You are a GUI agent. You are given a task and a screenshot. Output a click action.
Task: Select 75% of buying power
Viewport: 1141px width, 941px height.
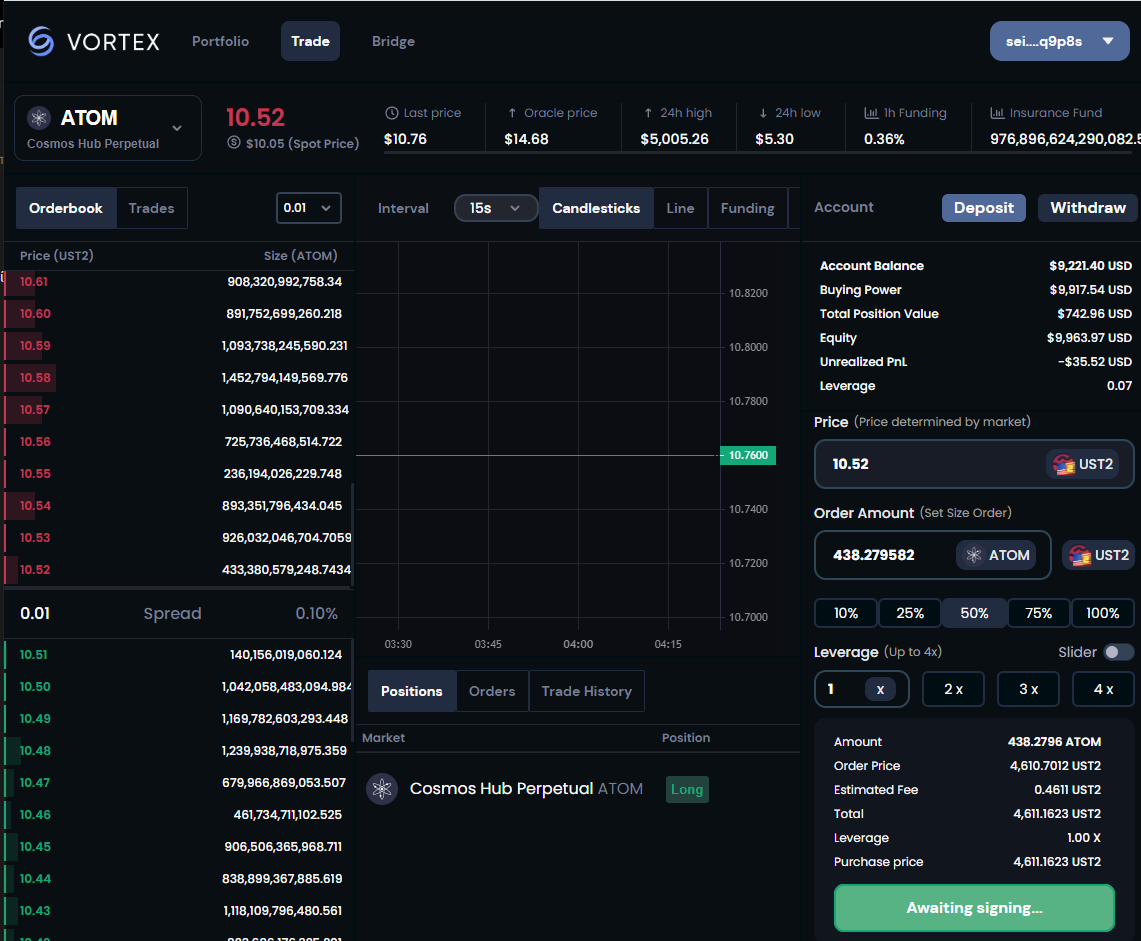(1038, 613)
